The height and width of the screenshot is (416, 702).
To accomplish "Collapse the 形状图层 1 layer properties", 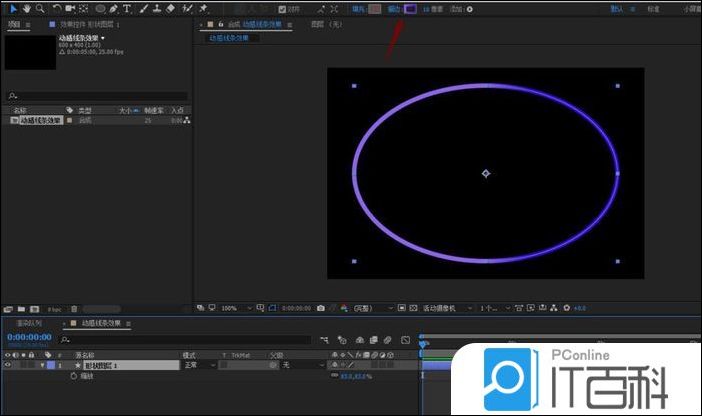I will pos(42,366).
